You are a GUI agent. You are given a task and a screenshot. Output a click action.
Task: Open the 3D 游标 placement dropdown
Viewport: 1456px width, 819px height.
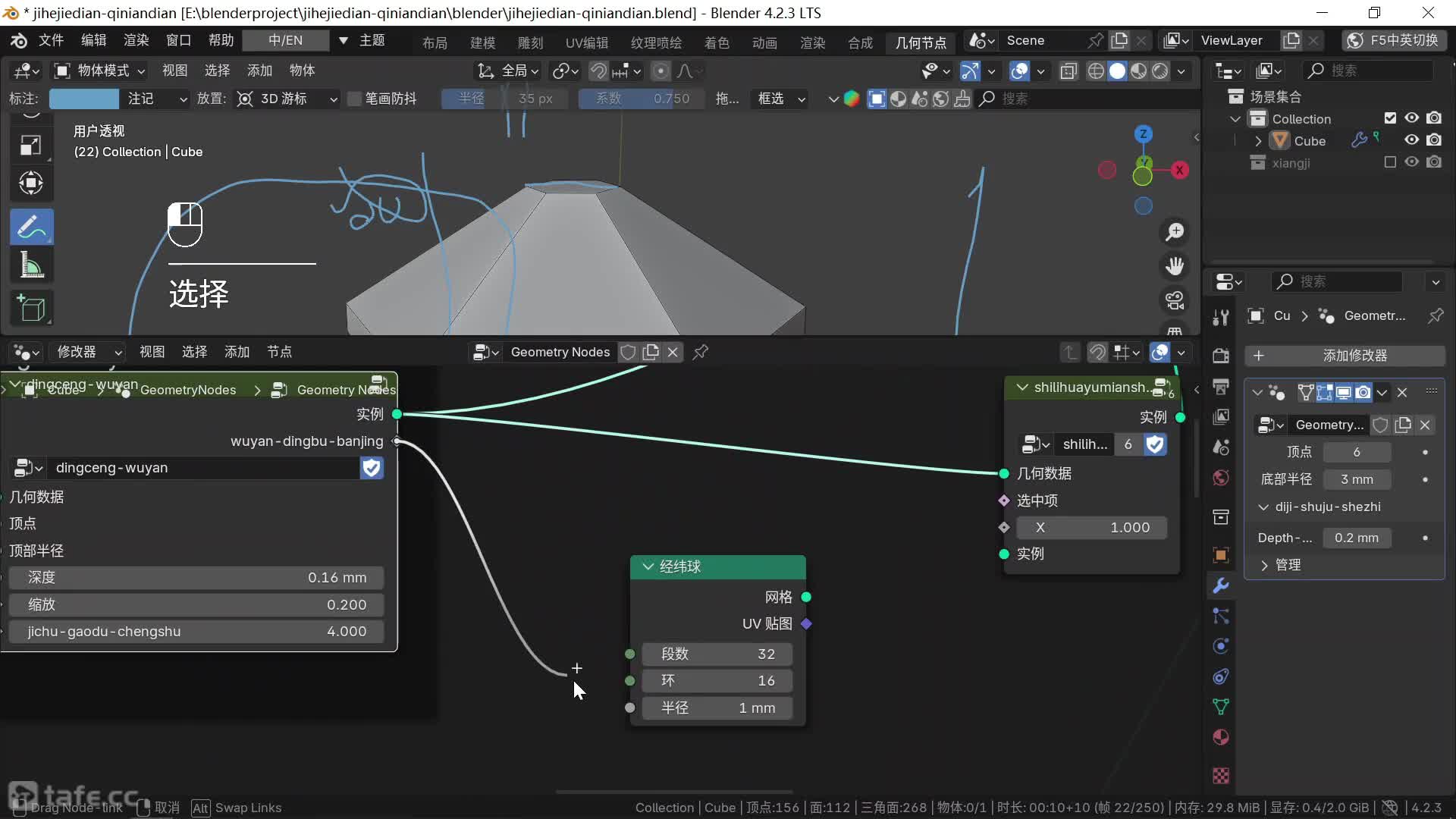[287, 99]
